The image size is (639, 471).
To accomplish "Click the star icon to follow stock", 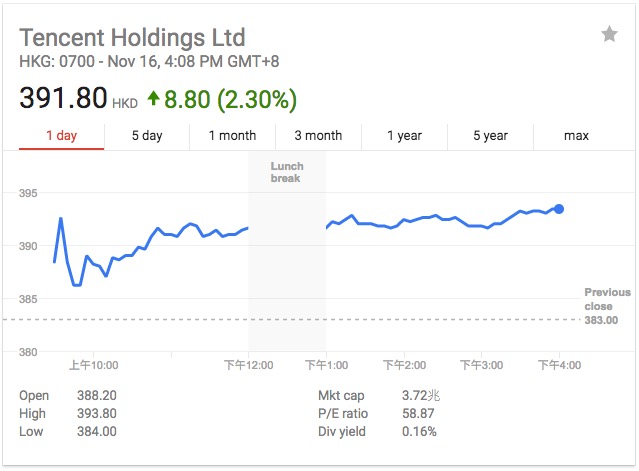I will tap(609, 35).
